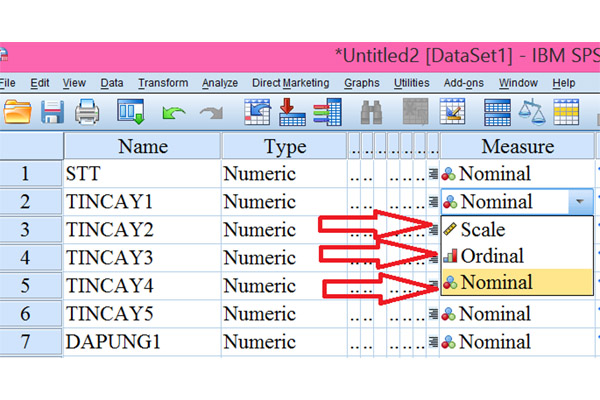Screen dimensions: 600x400
Task: Open the Variables info toolbar icon
Action: pos(328,112)
